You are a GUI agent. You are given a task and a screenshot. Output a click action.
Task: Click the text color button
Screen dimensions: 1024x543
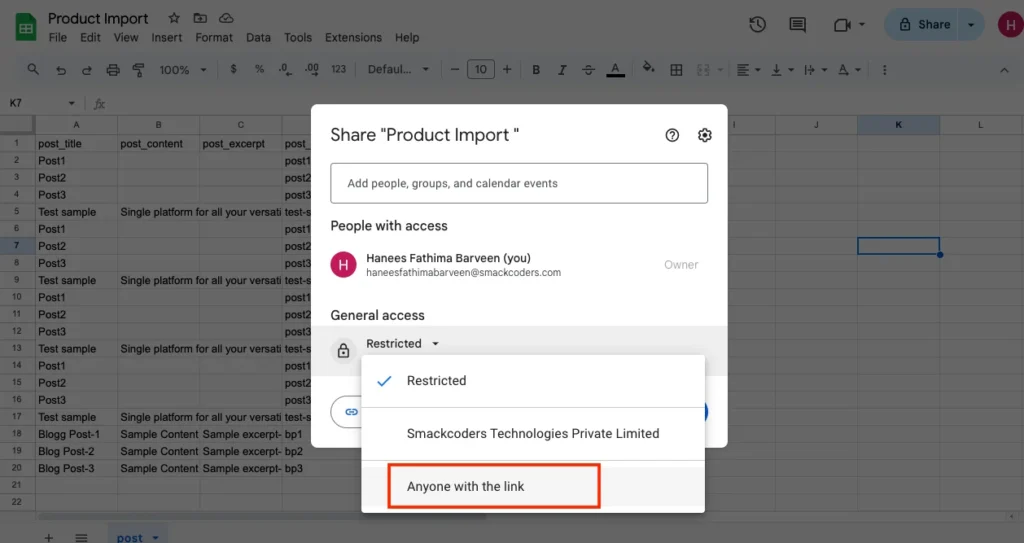pyautogui.click(x=616, y=70)
